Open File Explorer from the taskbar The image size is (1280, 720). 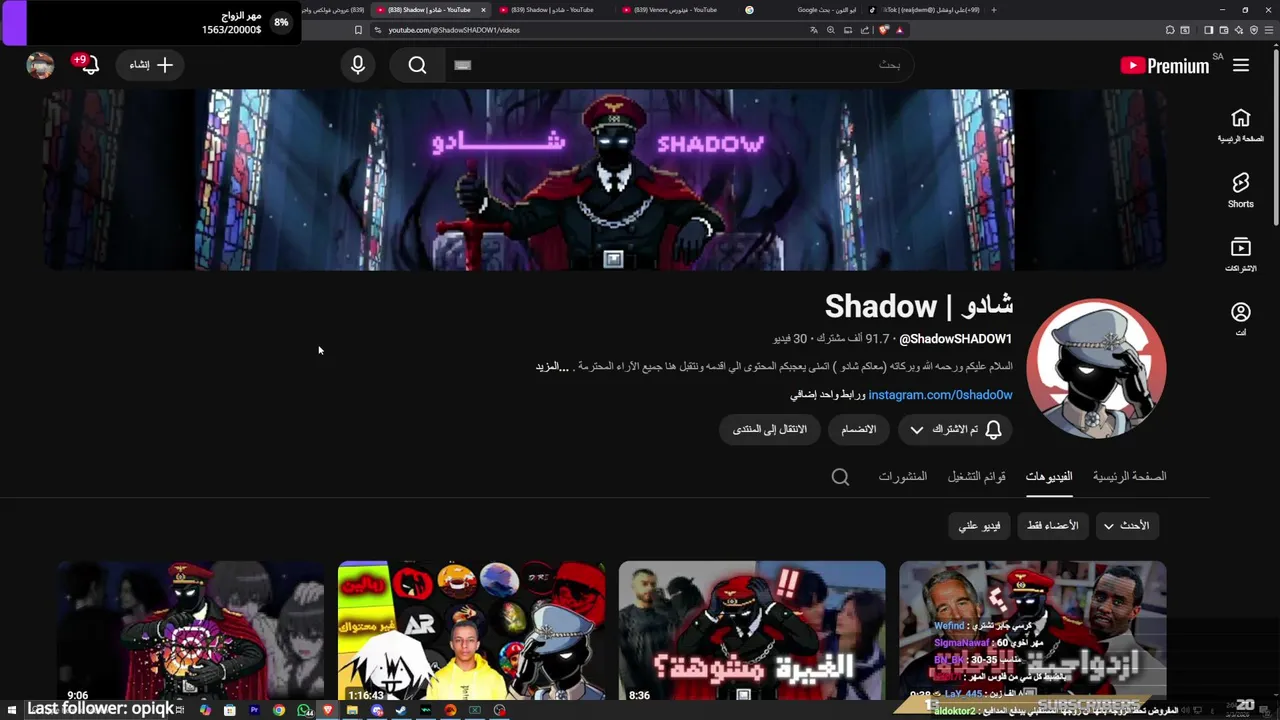pyautogui.click(x=352, y=710)
